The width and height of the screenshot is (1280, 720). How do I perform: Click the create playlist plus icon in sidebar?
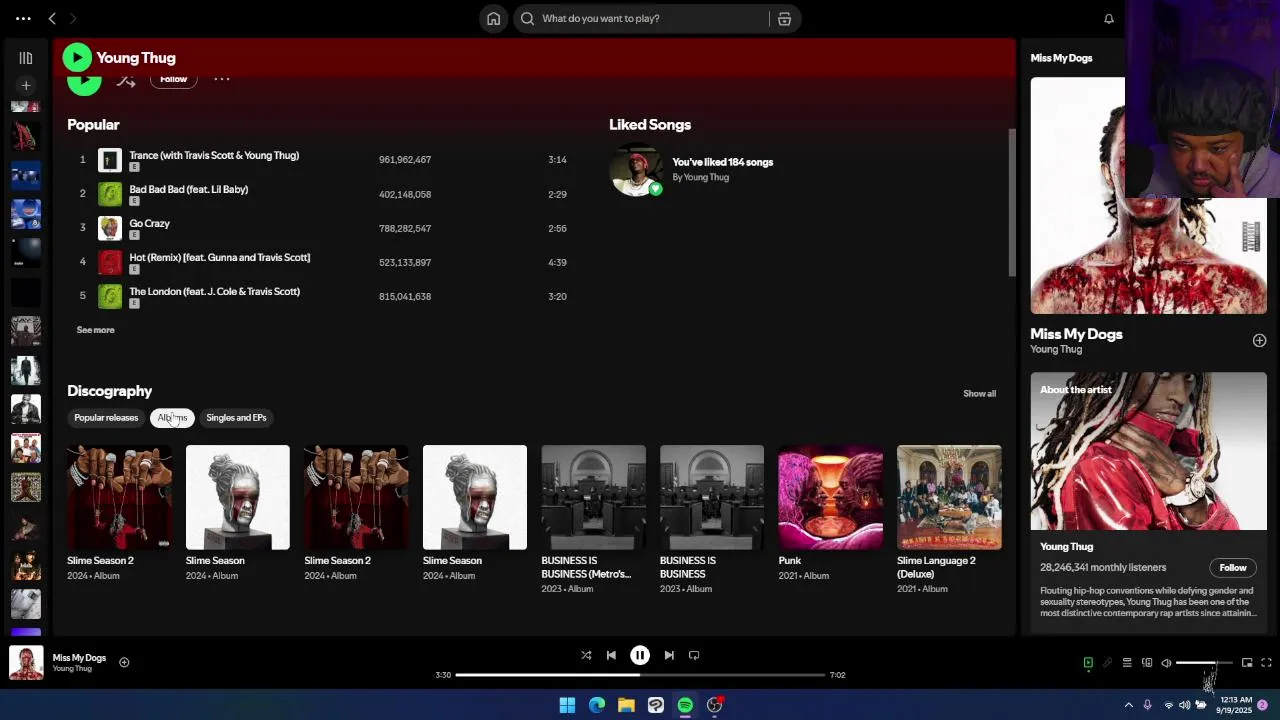(26, 85)
